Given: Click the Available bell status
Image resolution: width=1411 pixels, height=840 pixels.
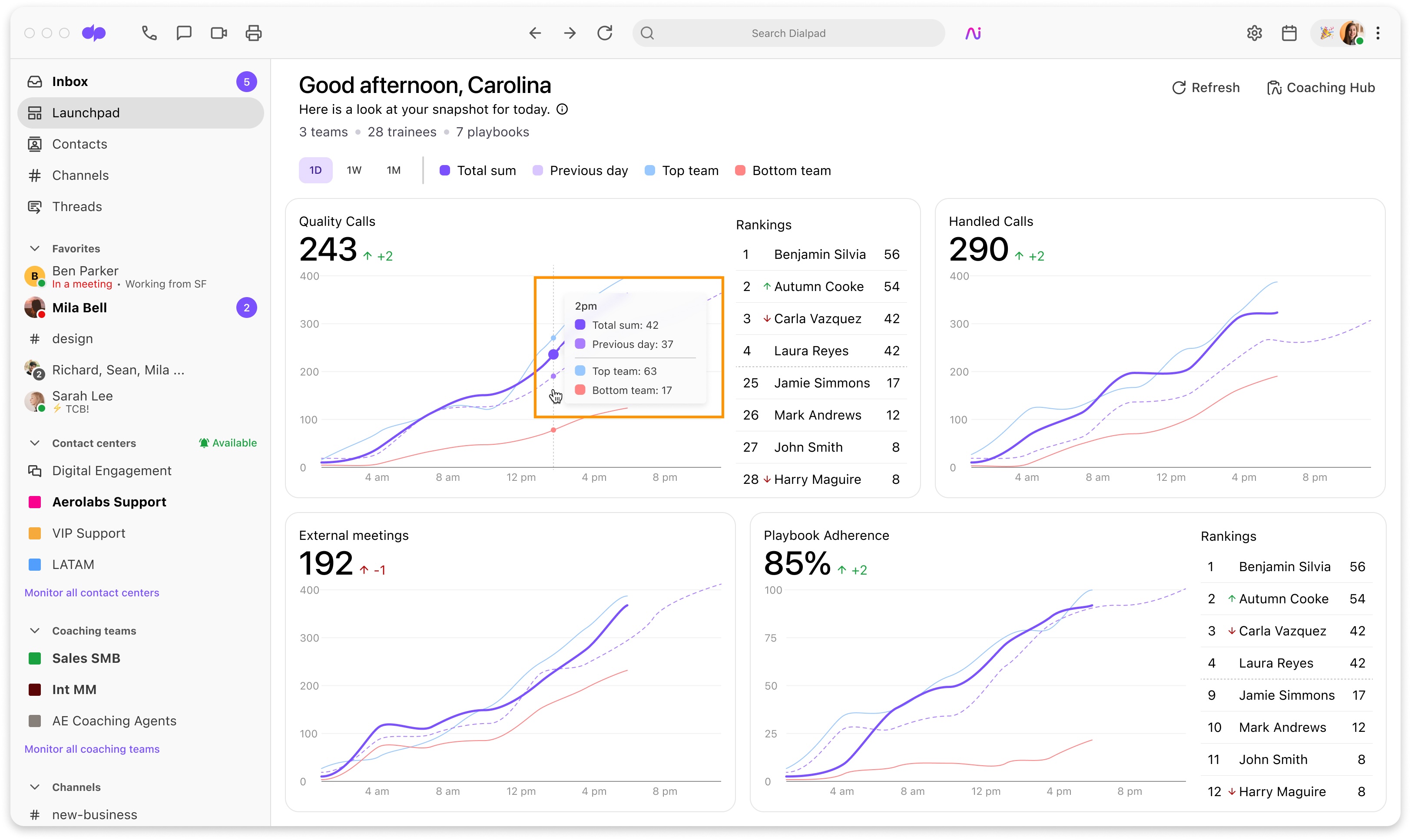Looking at the screenshot, I should [x=228, y=443].
